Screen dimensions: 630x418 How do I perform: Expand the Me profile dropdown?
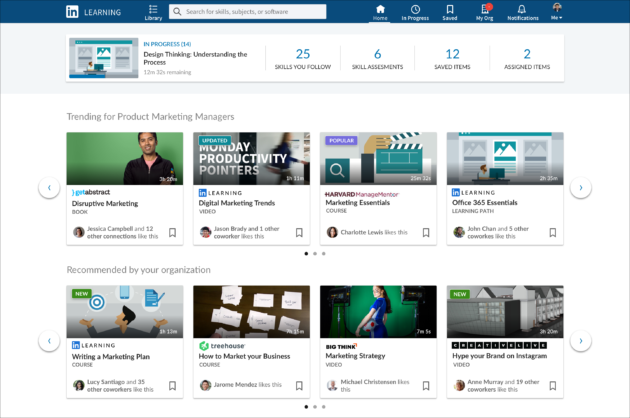tap(556, 12)
